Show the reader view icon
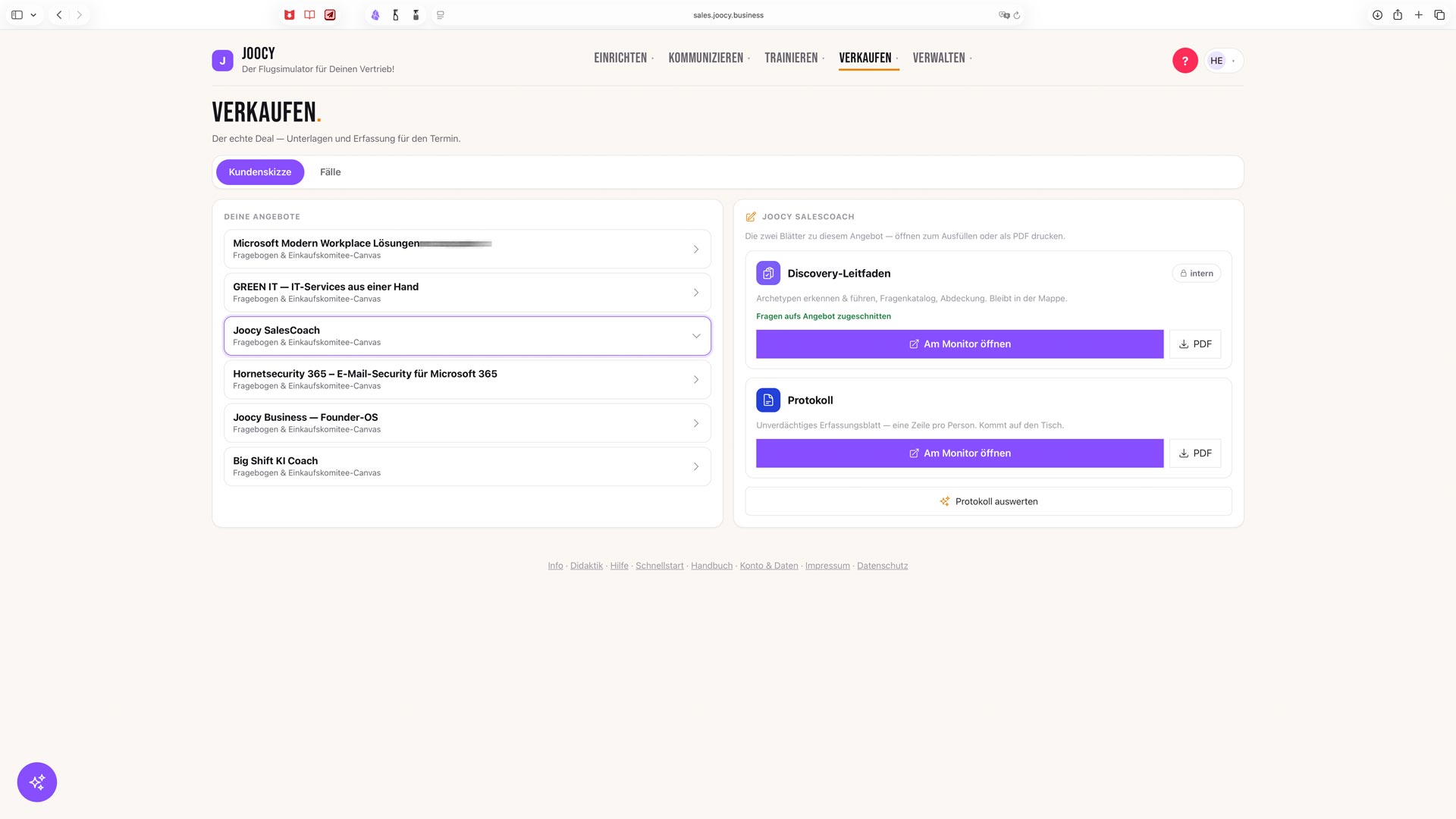This screenshot has width=1456, height=819. click(x=441, y=15)
